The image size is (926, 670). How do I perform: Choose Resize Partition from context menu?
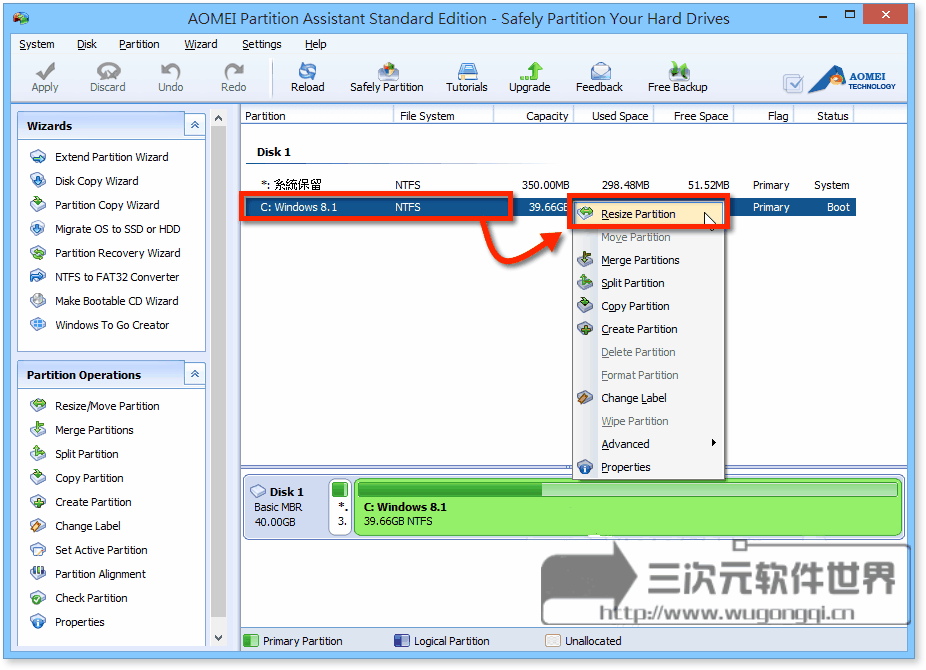click(648, 214)
